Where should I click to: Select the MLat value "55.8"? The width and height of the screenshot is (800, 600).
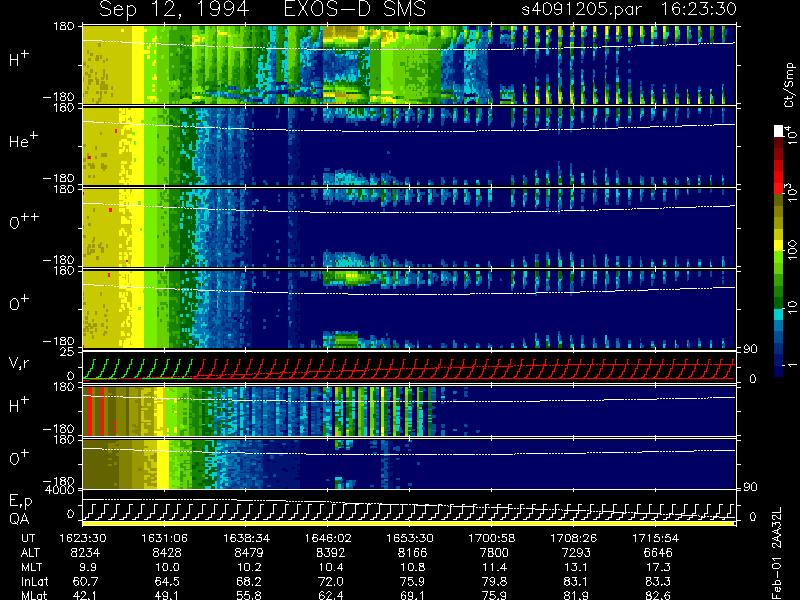pyautogui.click(x=248, y=595)
